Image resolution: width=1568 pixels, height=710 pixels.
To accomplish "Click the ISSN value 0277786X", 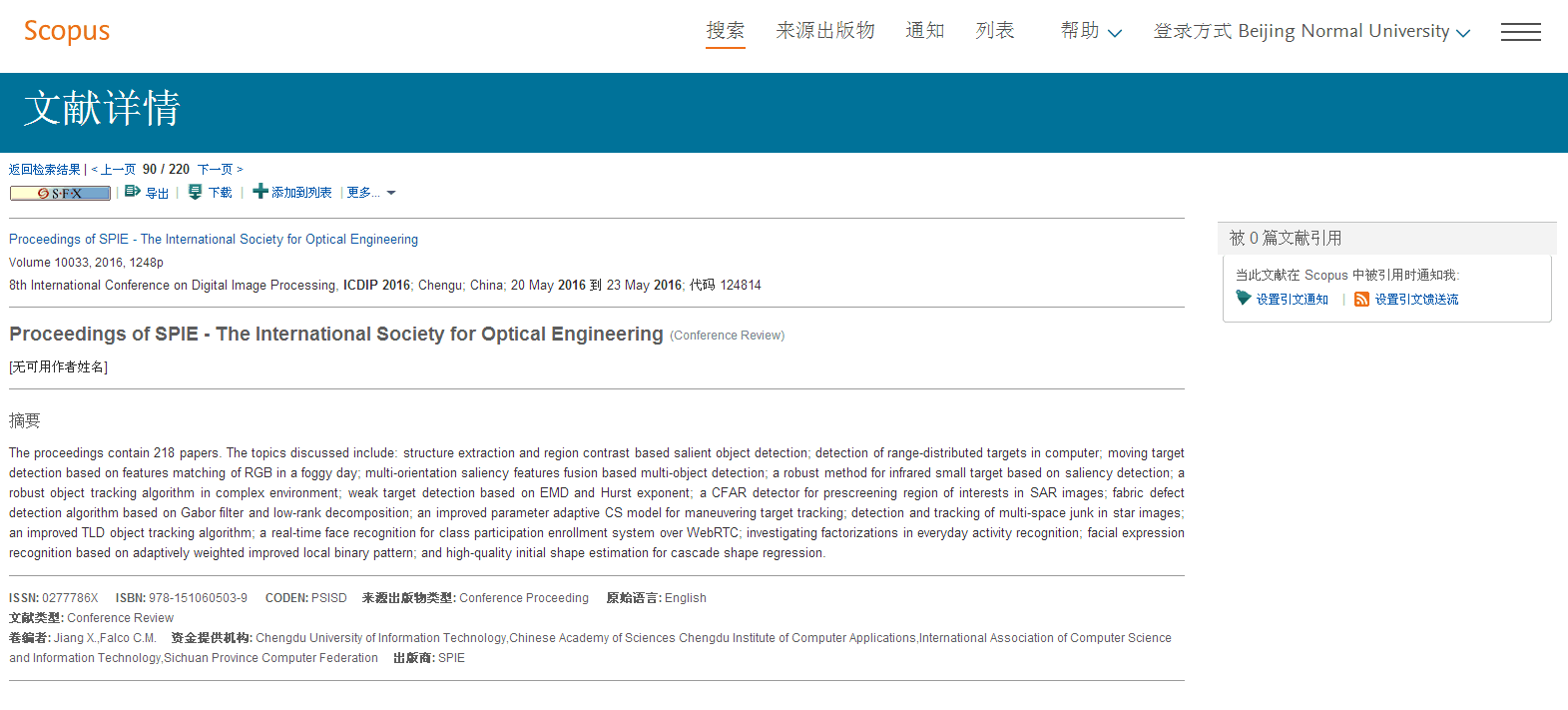I will click(70, 598).
